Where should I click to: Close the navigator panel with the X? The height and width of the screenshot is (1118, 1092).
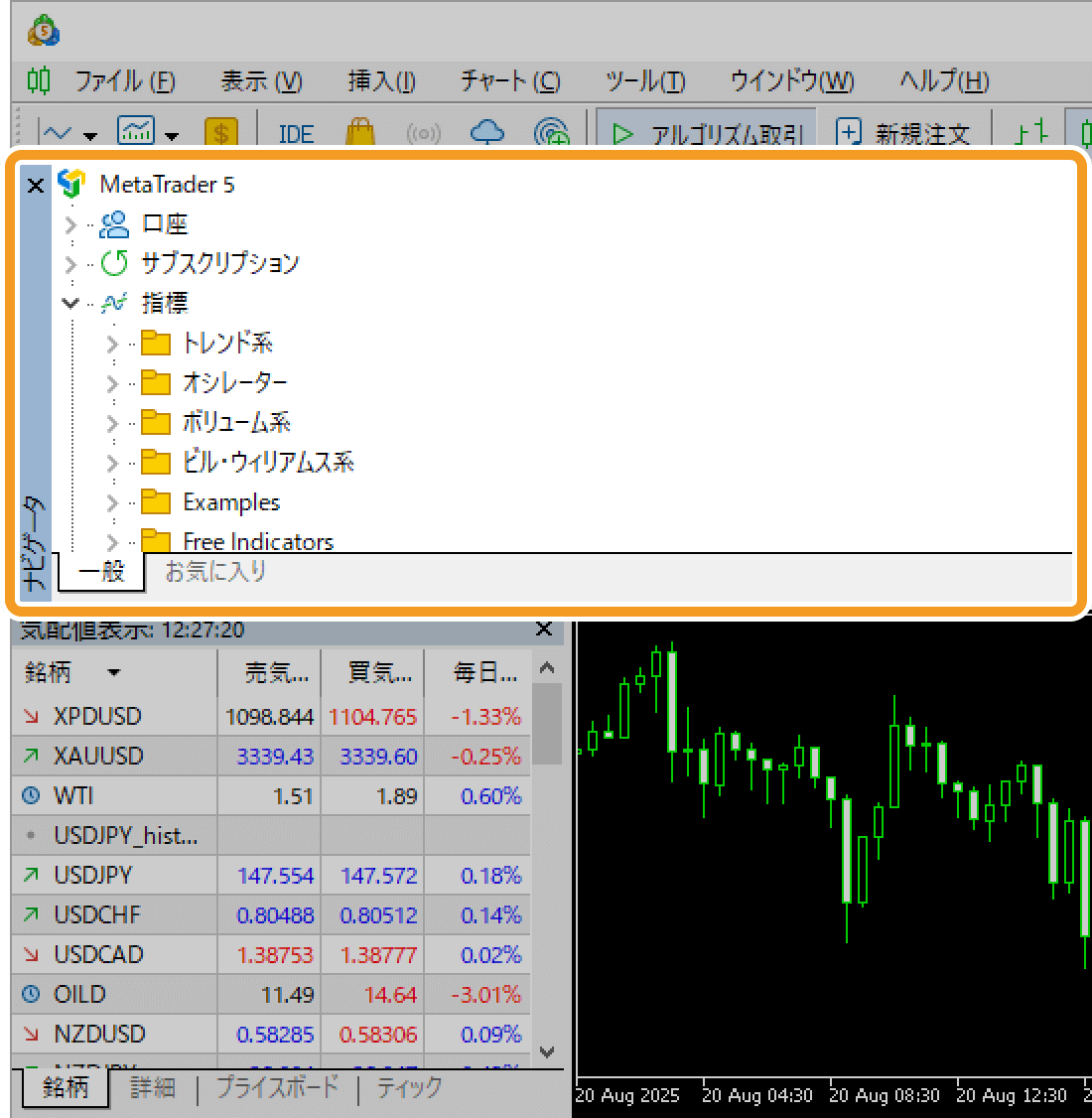[x=36, y=186]
